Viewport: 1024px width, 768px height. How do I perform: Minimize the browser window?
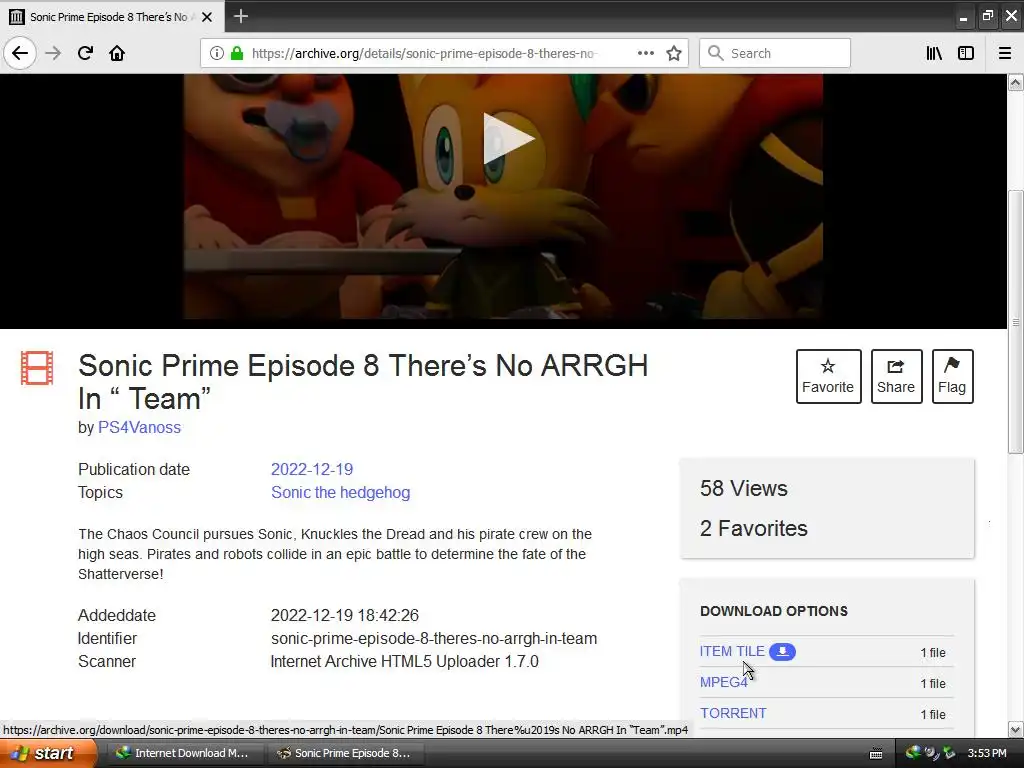coord(963,17)
